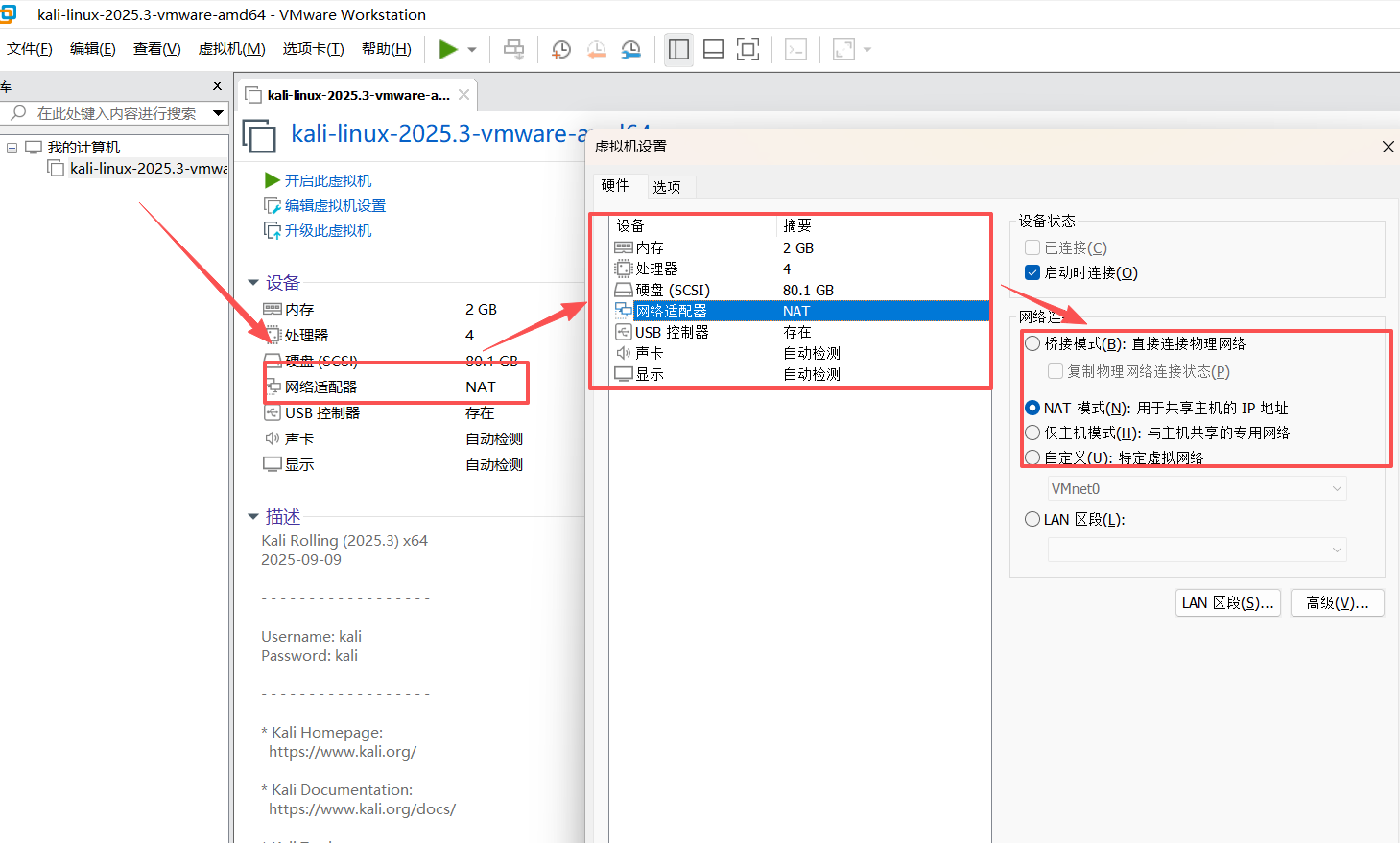
Task: Open the 文件(F) menu
Action: tap(30, 49)
